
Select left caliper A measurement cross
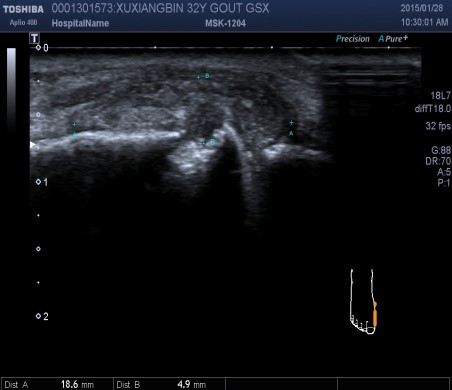click(x=74, y=124)
